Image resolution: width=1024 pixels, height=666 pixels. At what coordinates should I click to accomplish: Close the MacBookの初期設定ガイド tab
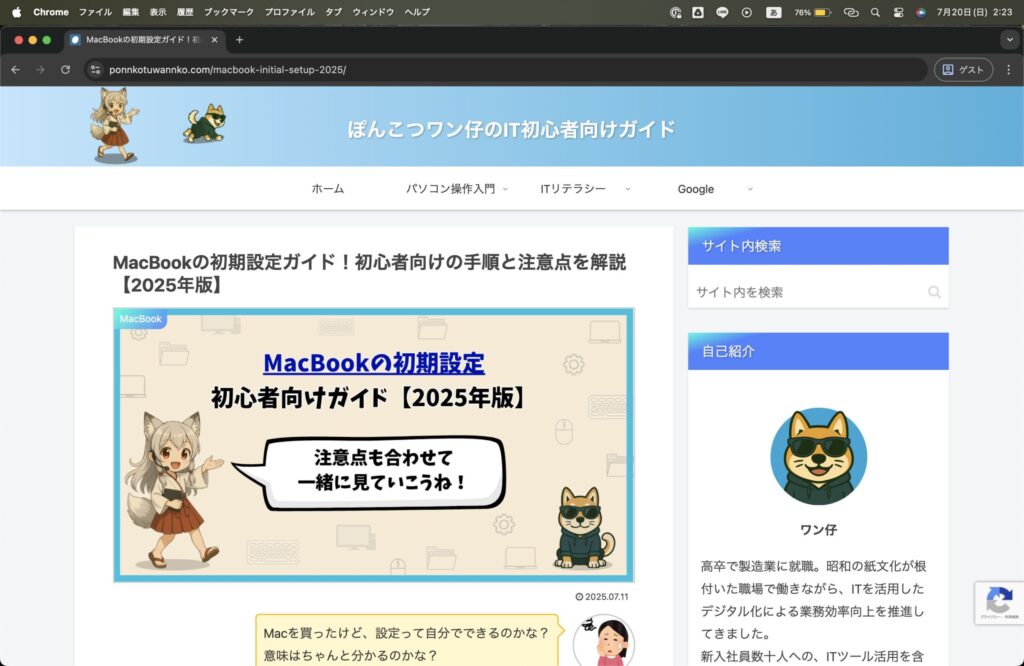pyautogui.click(x=214, y=40)
